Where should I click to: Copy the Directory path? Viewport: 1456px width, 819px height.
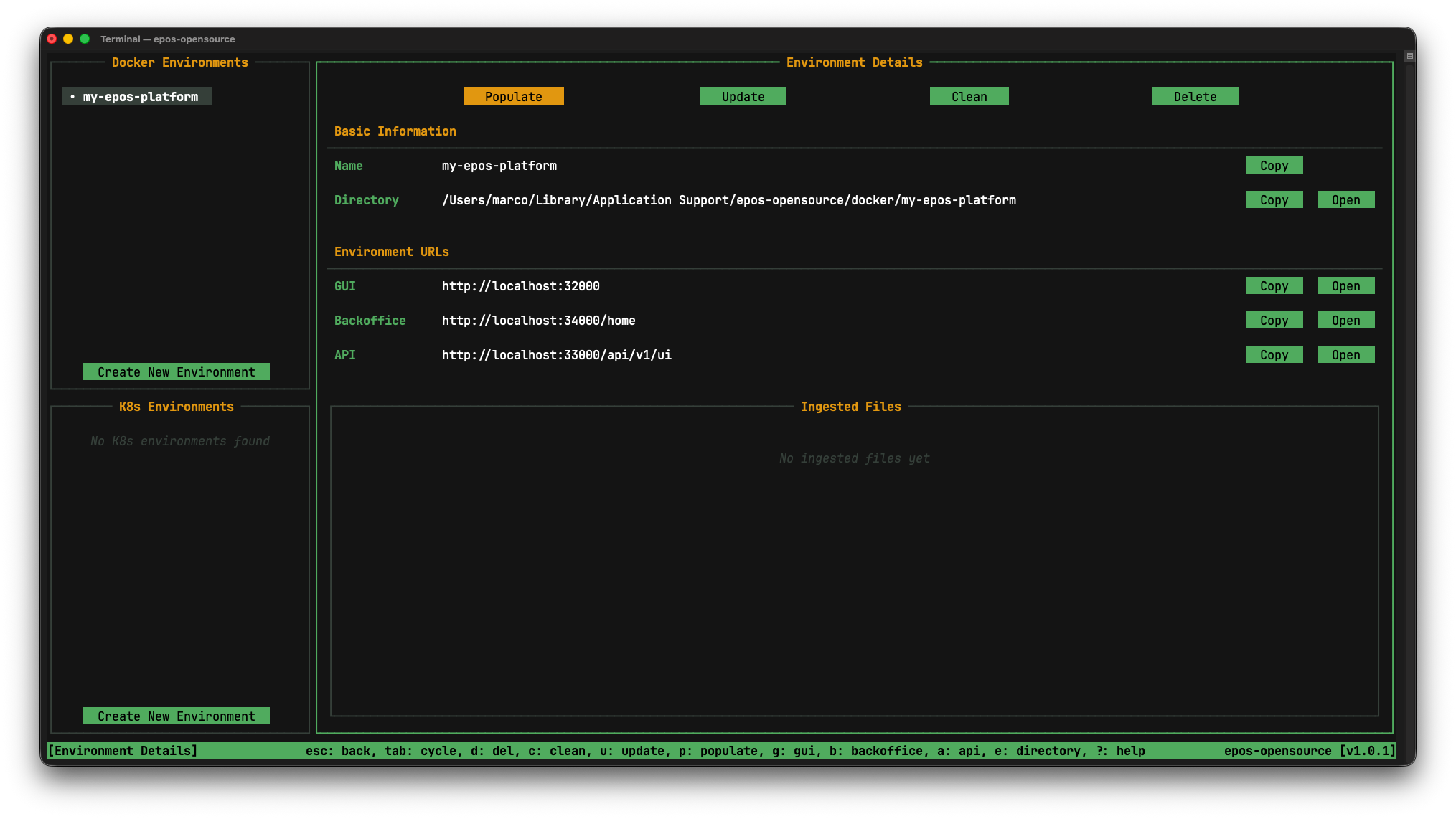pos(1274,199)
